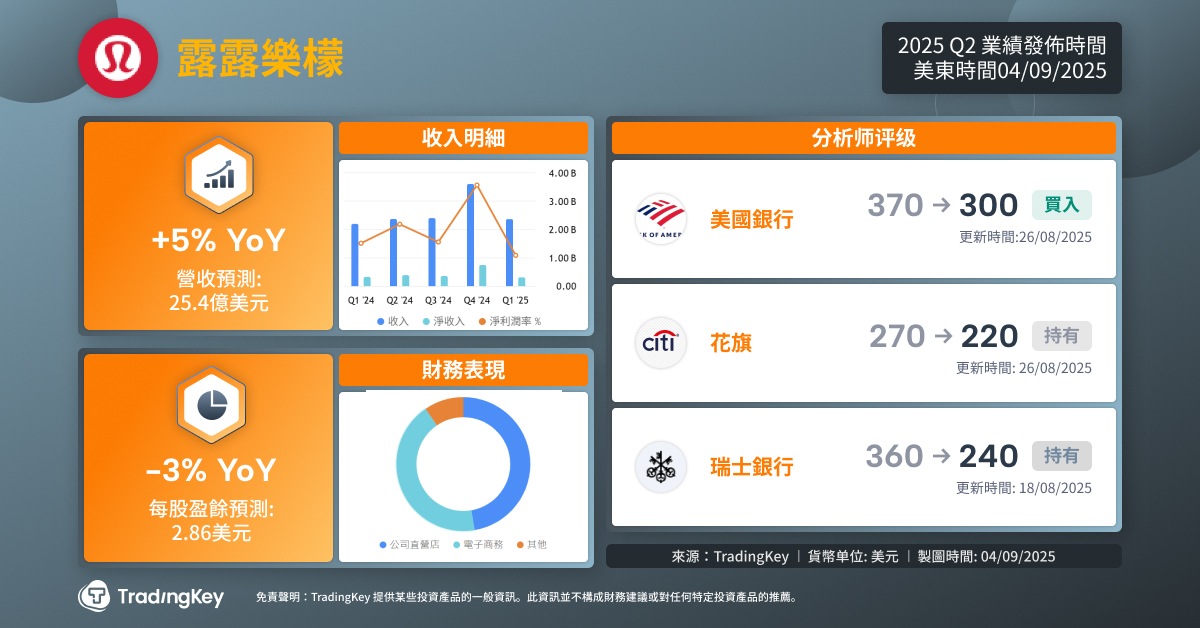Click the 持有 badge in the 花旗 row
Image resolution: width=1200 pixels, height=628 pixels.
click(x=1061, y=336)
